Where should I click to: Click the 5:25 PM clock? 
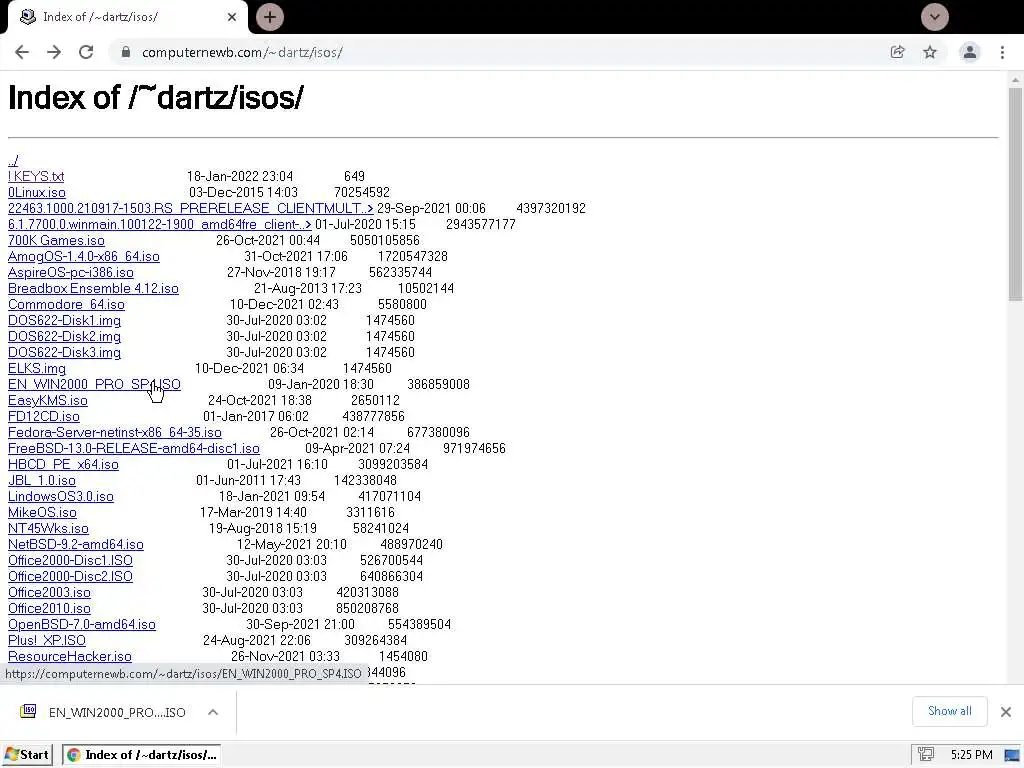971,755
